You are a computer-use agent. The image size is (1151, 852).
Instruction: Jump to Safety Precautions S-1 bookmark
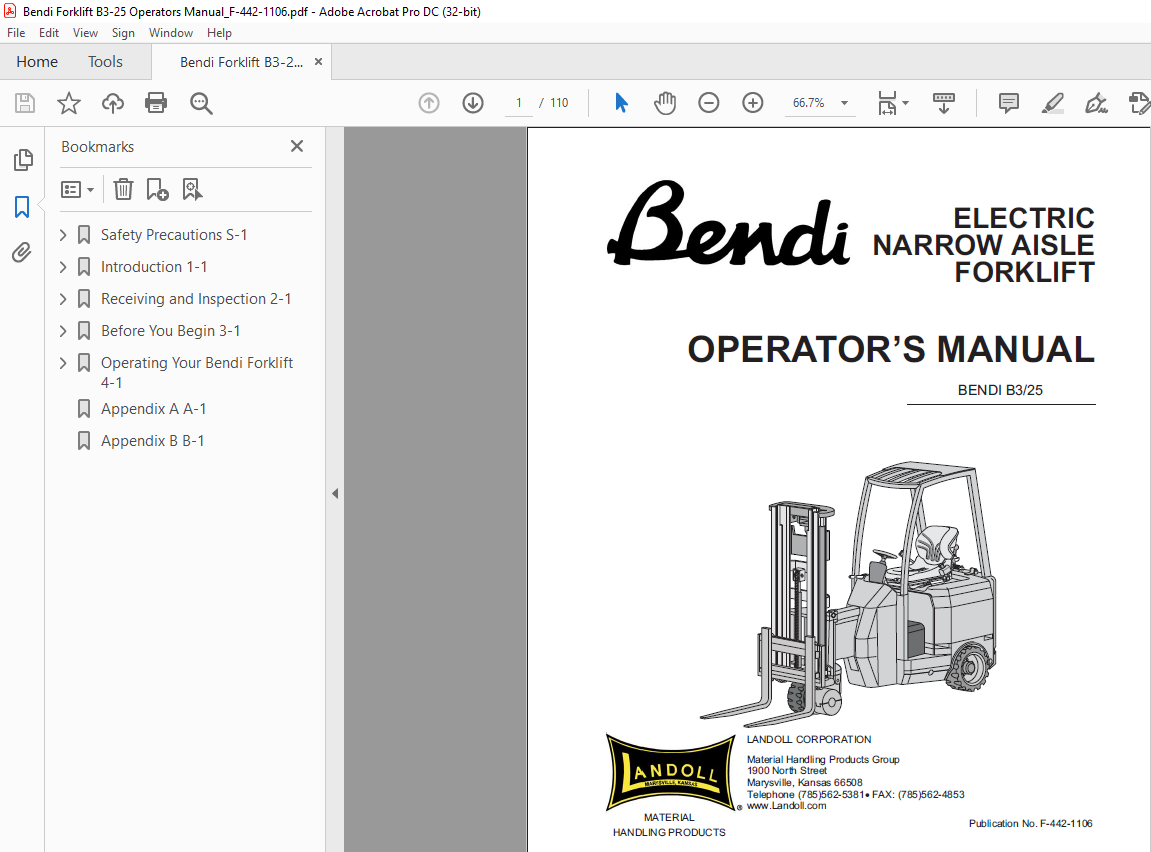(x=174, y=235)
